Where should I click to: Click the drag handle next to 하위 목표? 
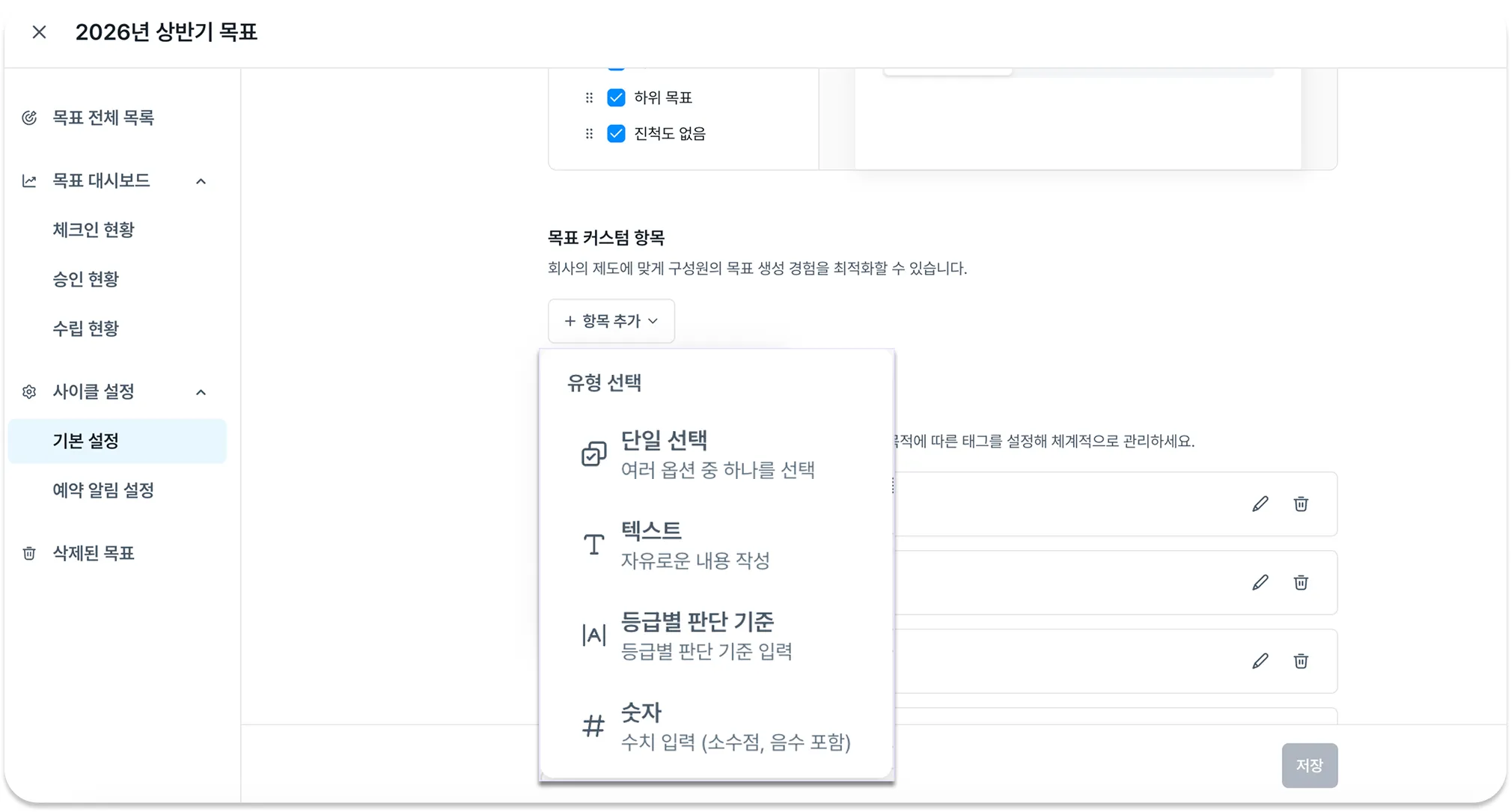(x=589, y=97)
